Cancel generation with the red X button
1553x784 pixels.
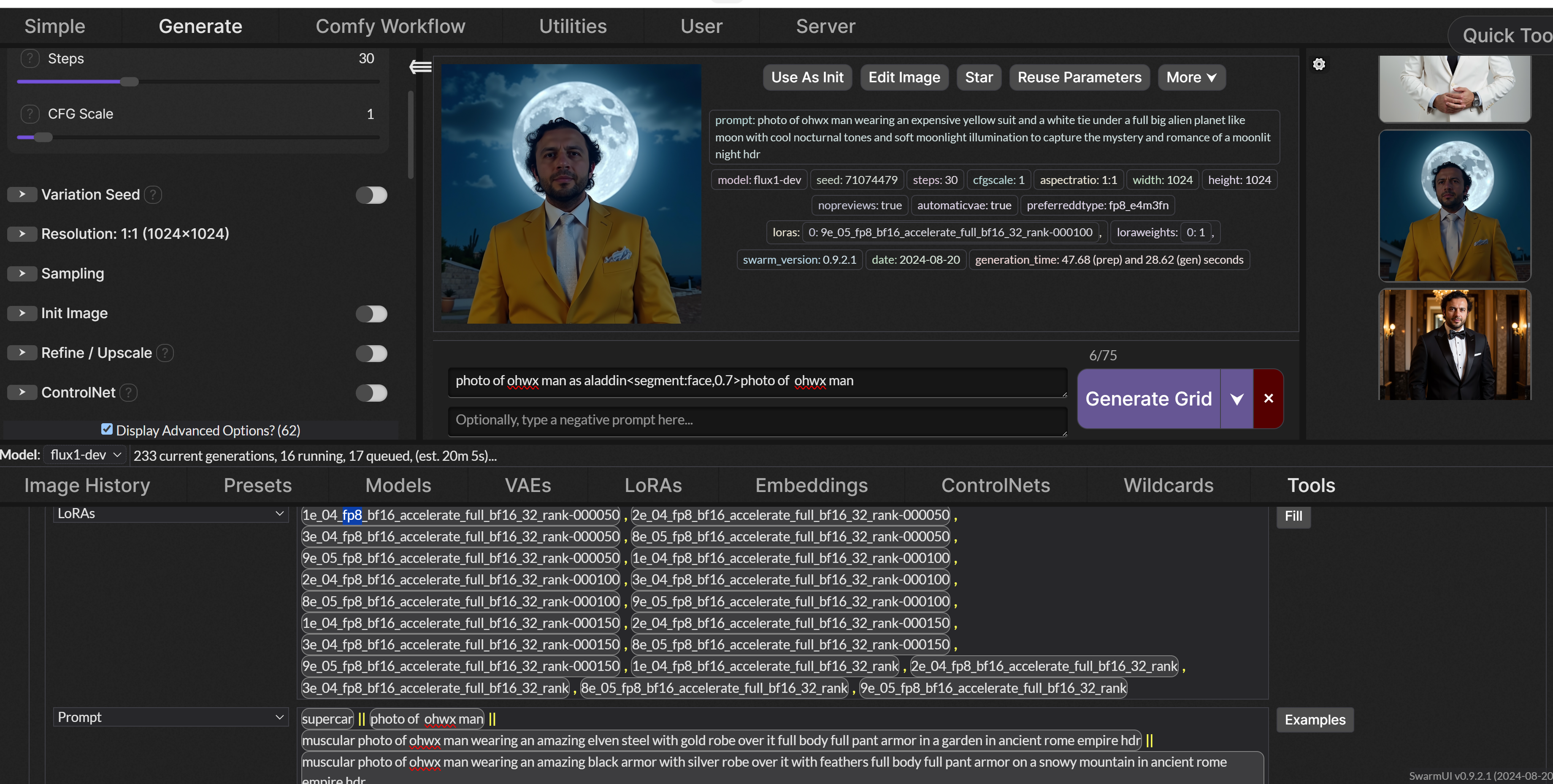(1268, 398)
